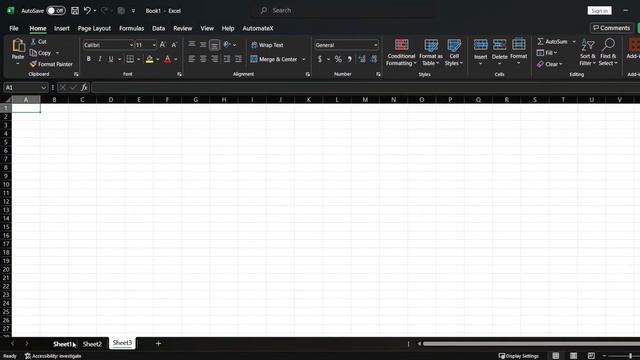Viewport: 640px width, 360px height.
Task: Switch to the Formulas tab
Action: tap(131, 28)
